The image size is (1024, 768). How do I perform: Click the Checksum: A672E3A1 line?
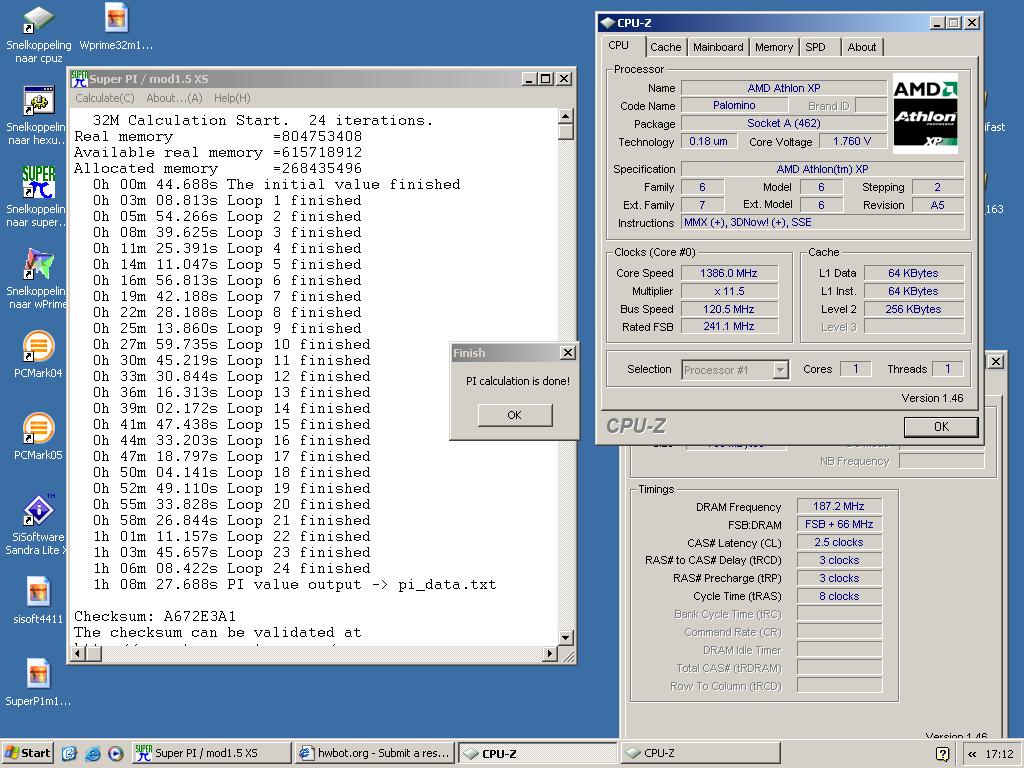[155, 616]
